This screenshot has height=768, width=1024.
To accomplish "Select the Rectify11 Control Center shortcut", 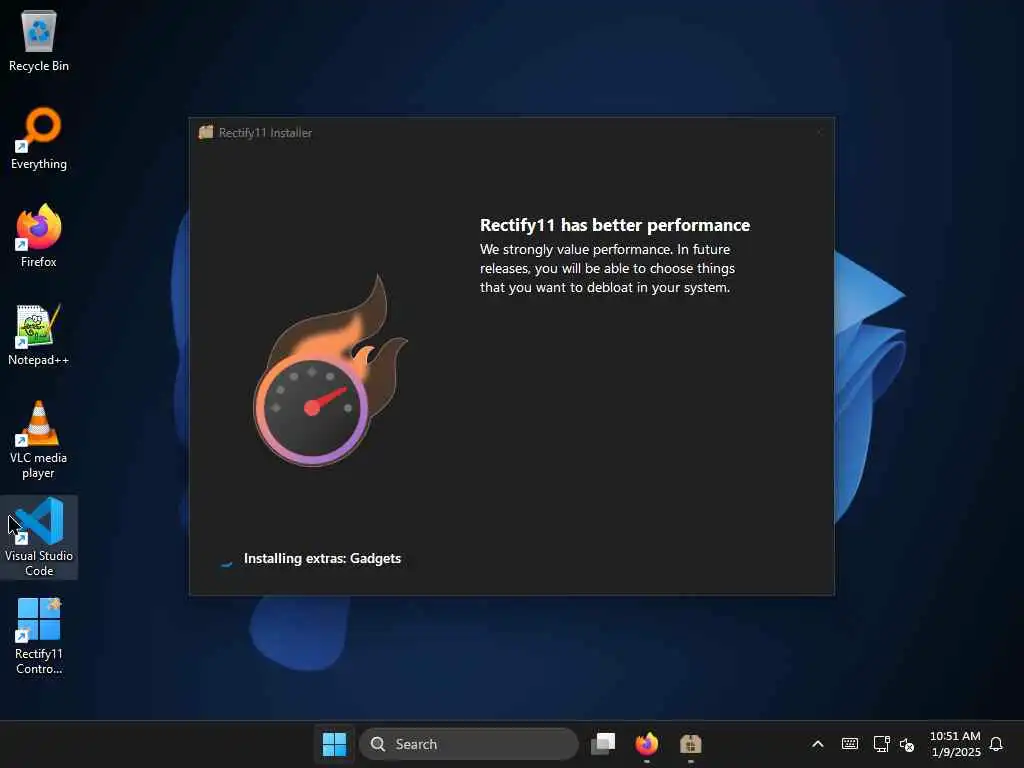I will pyautogui.click(x=39, y=636).
